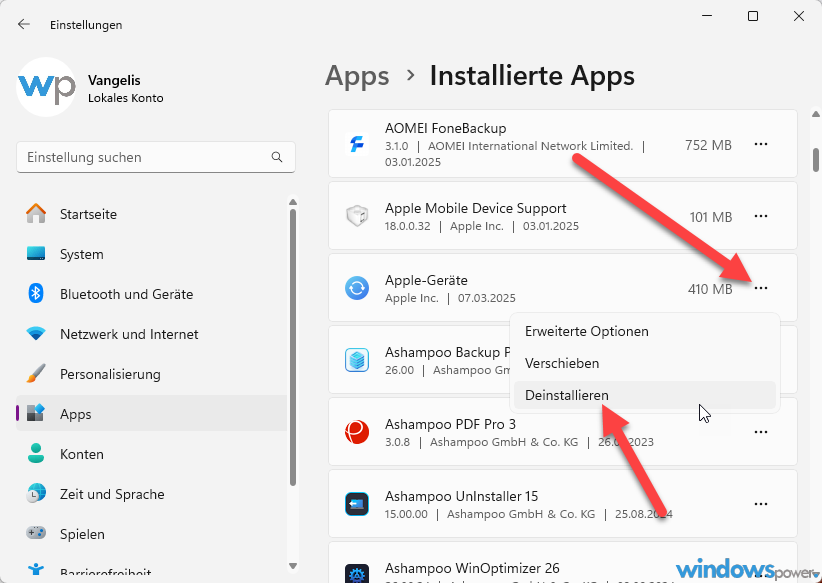Select the Ashampoo Backup app icon
822x583 pixels.
tap(357, 360)
